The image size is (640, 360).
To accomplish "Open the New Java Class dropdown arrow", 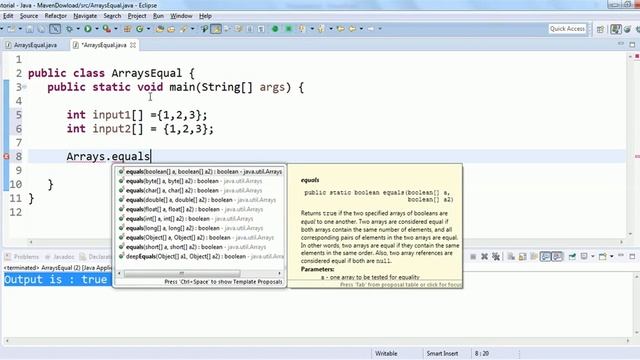I will [148, 29].
